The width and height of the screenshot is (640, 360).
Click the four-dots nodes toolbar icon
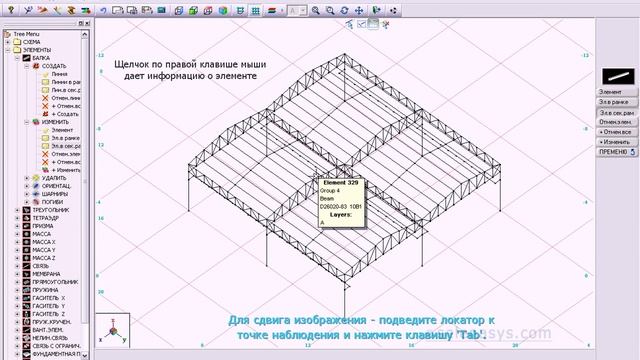(x=393, y=10)
